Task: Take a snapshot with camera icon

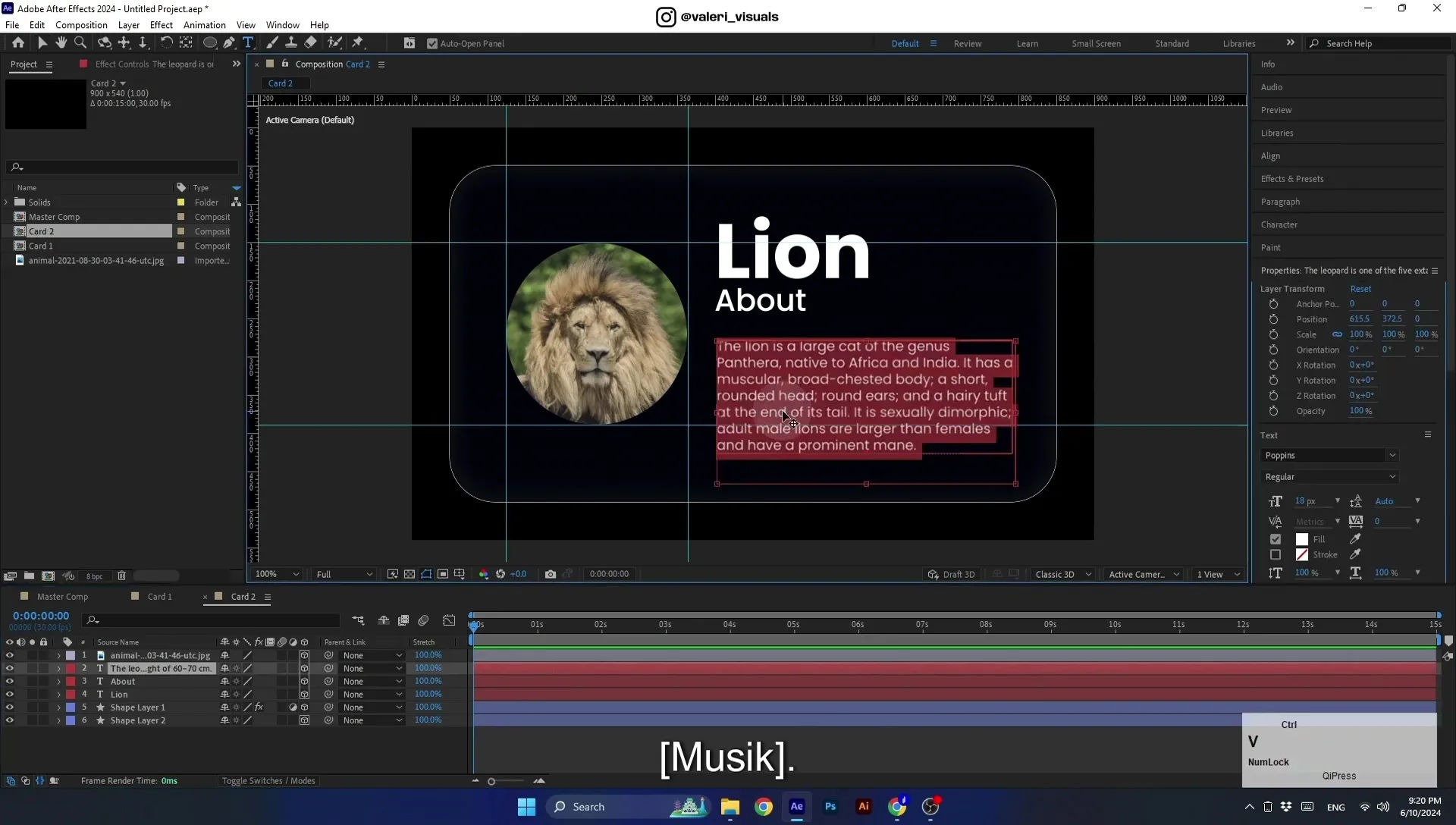Action: click(551, 574)
